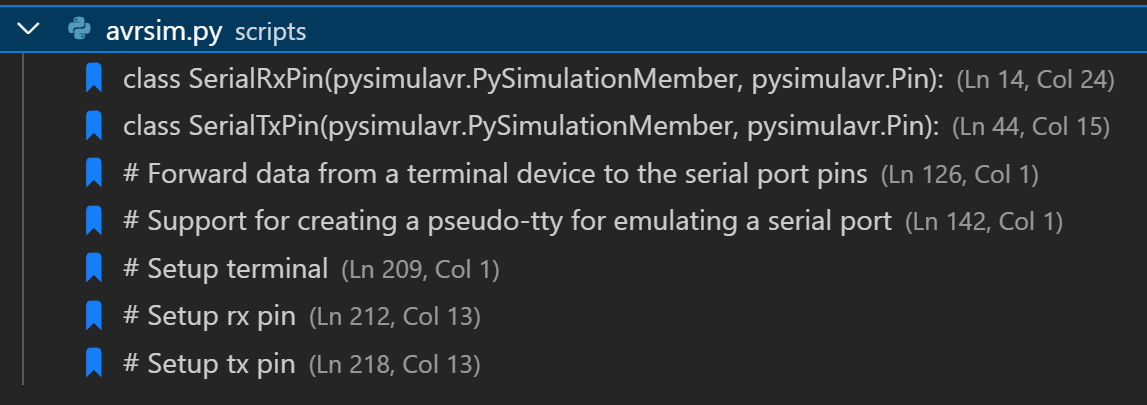Click bookmark icon beside Setup rx pin
1147x405 pixels.
click(x=93, y=317)
